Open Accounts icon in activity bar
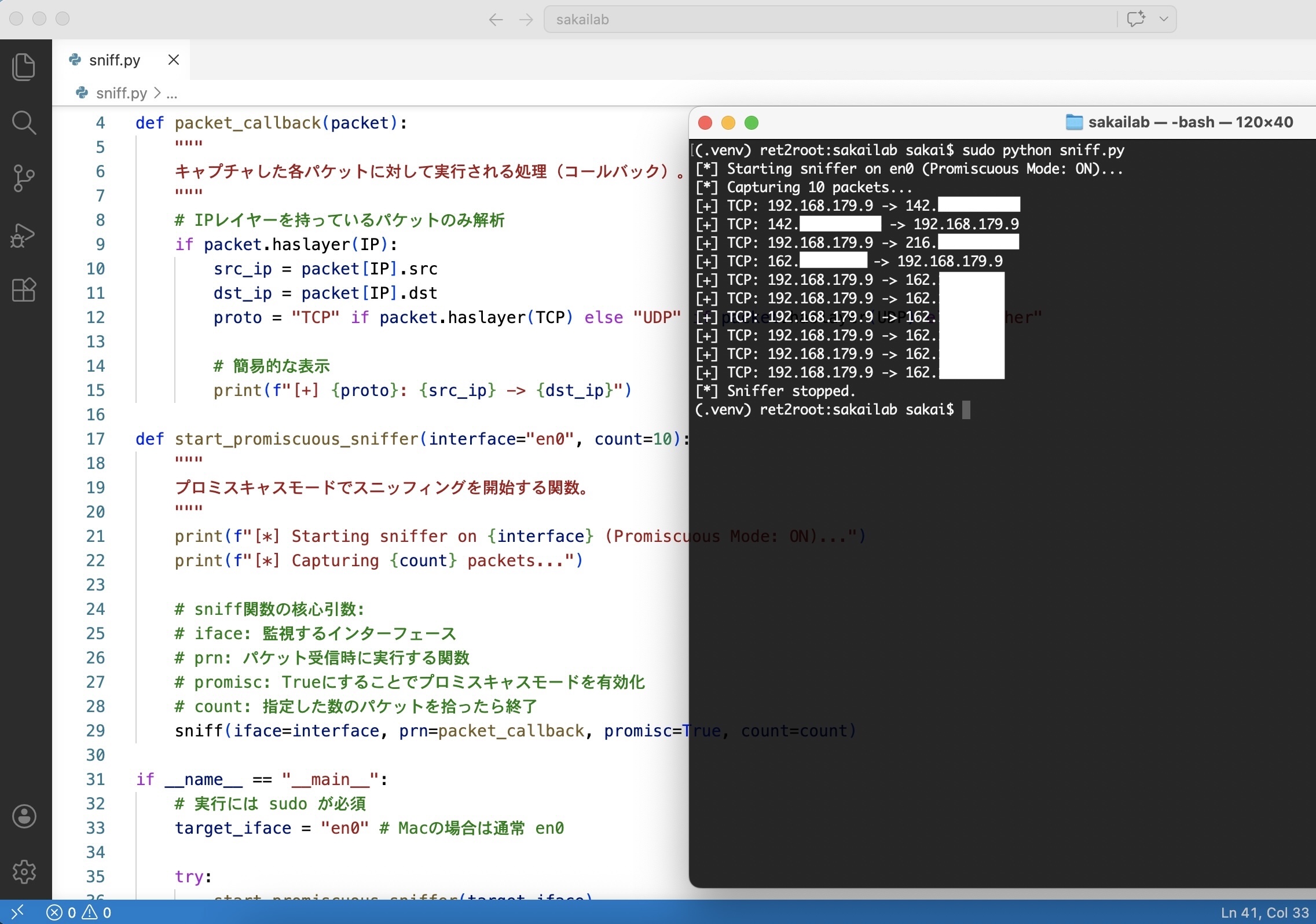Viewport: 1316px width, 924px height. pos(24,816)
